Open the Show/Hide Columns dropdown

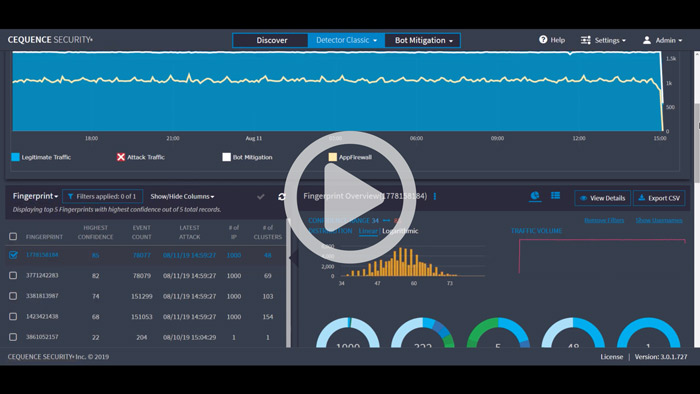click(x=182, y=196)
